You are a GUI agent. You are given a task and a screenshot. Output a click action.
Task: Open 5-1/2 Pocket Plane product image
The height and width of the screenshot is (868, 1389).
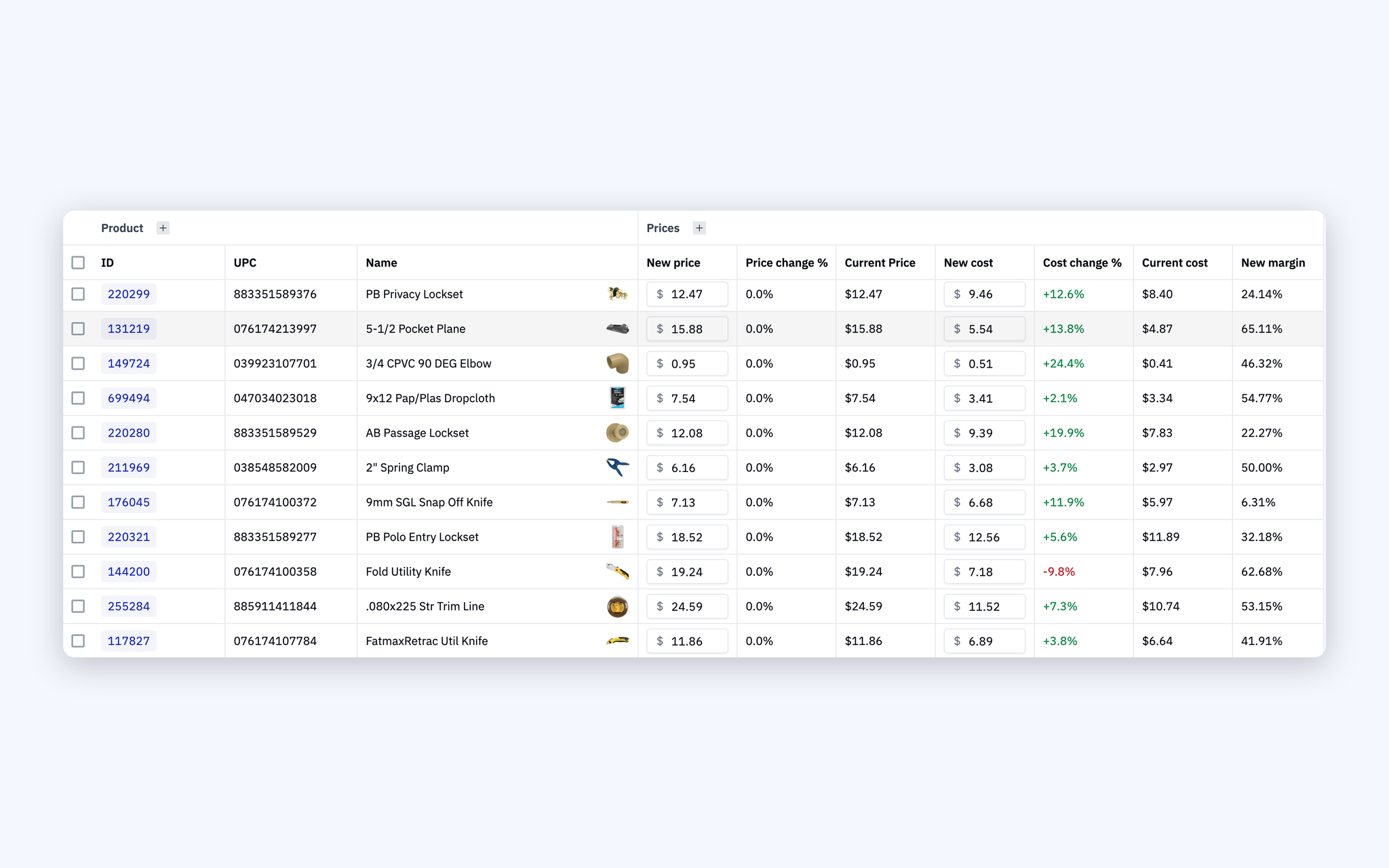[617, 329]
